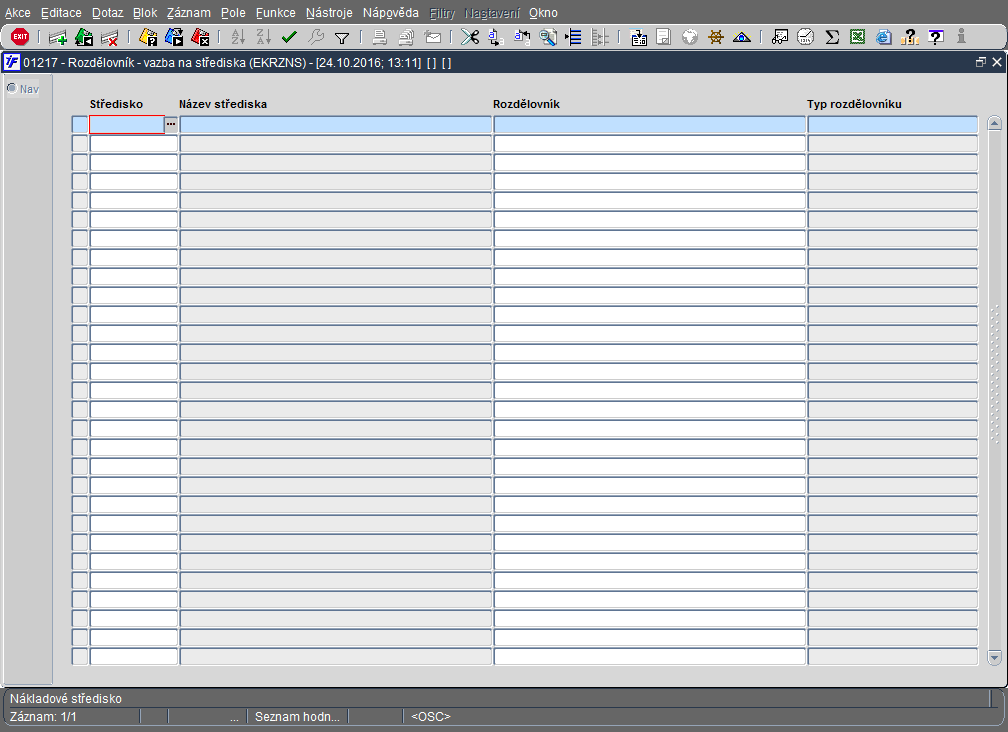Close the 01217 Rozdělovník form window
1008x732 pixels.
pyautogui.click(x=997, y=62)
